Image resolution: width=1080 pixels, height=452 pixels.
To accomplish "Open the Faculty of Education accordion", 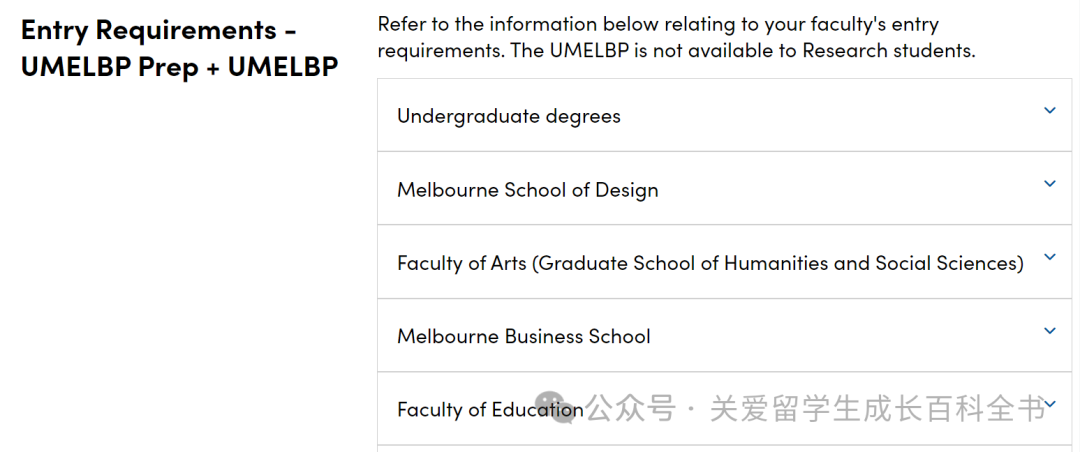I will click(725, 409).
